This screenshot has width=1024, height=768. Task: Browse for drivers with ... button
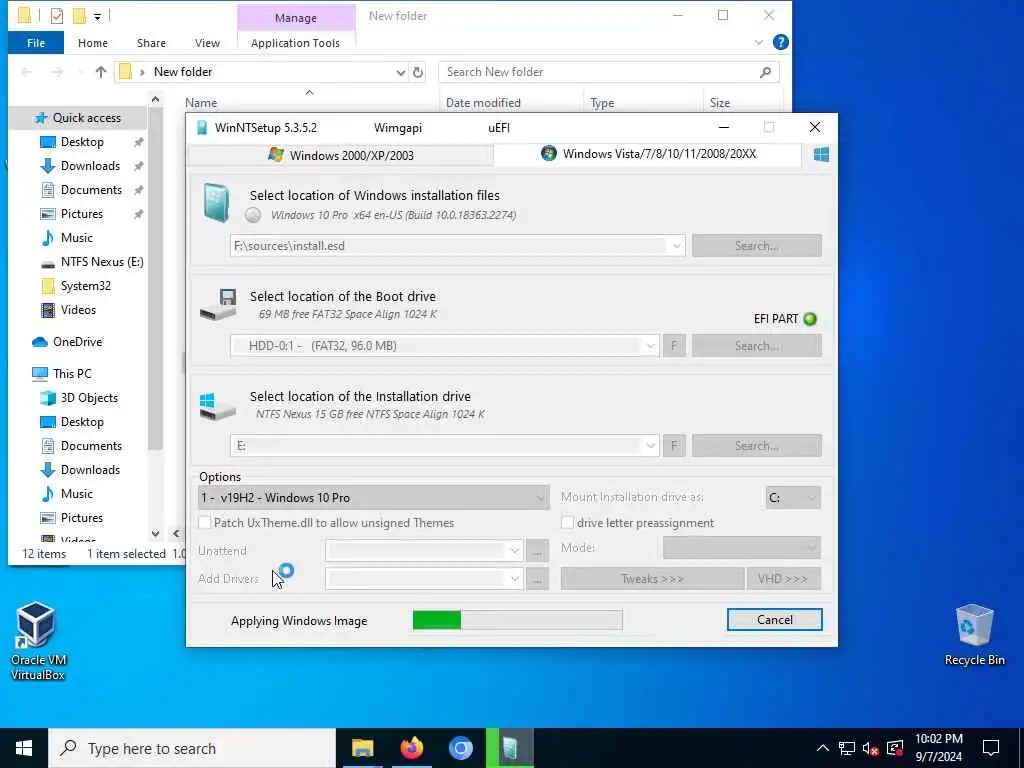537,579
